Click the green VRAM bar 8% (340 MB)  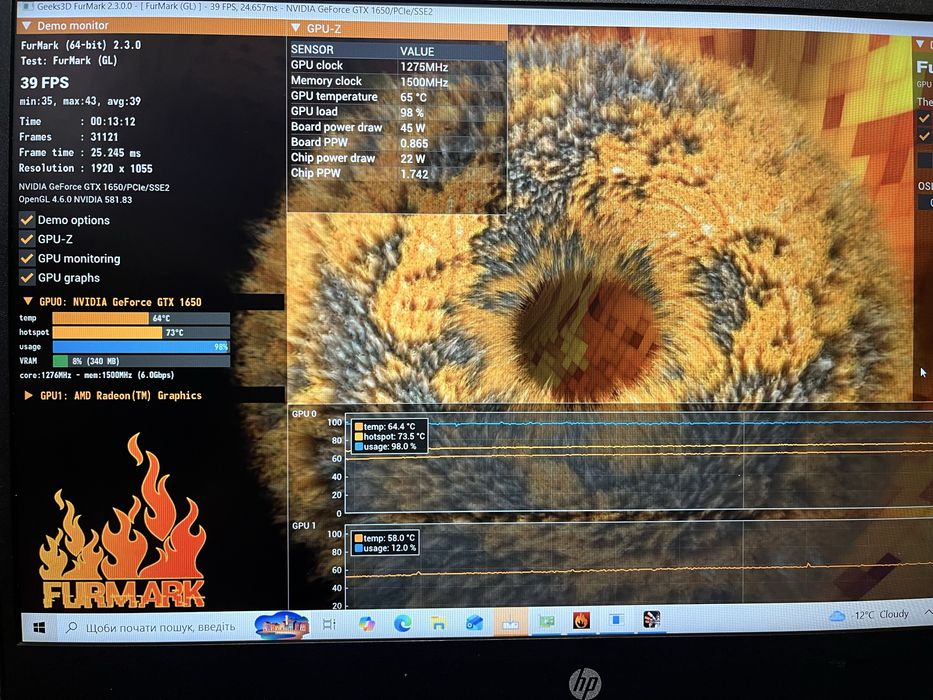click(141, 361)
